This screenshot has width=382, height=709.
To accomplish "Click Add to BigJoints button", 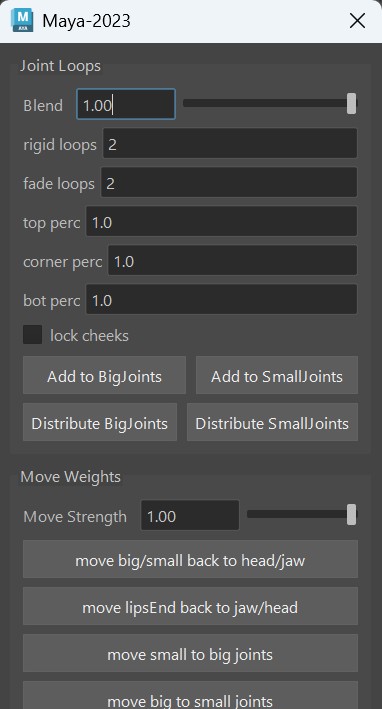I will [104, 375].
